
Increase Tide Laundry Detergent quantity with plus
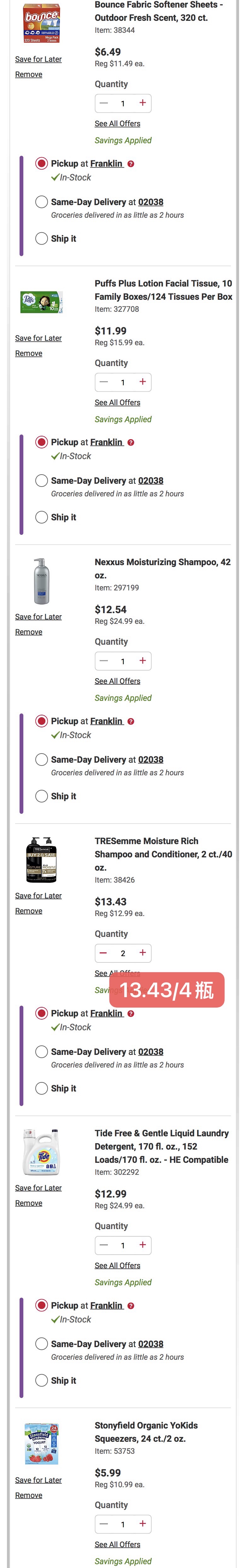pos(143,1245)
